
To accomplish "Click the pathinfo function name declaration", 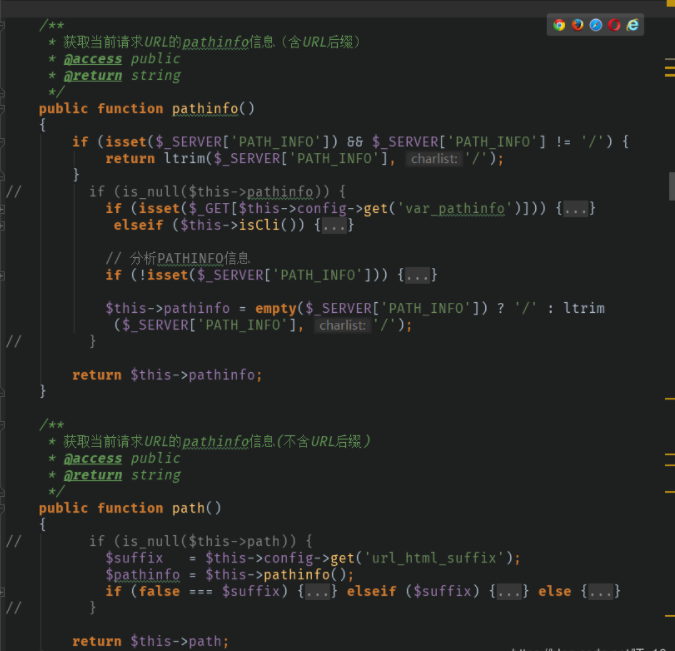I will tap(205, 108).
